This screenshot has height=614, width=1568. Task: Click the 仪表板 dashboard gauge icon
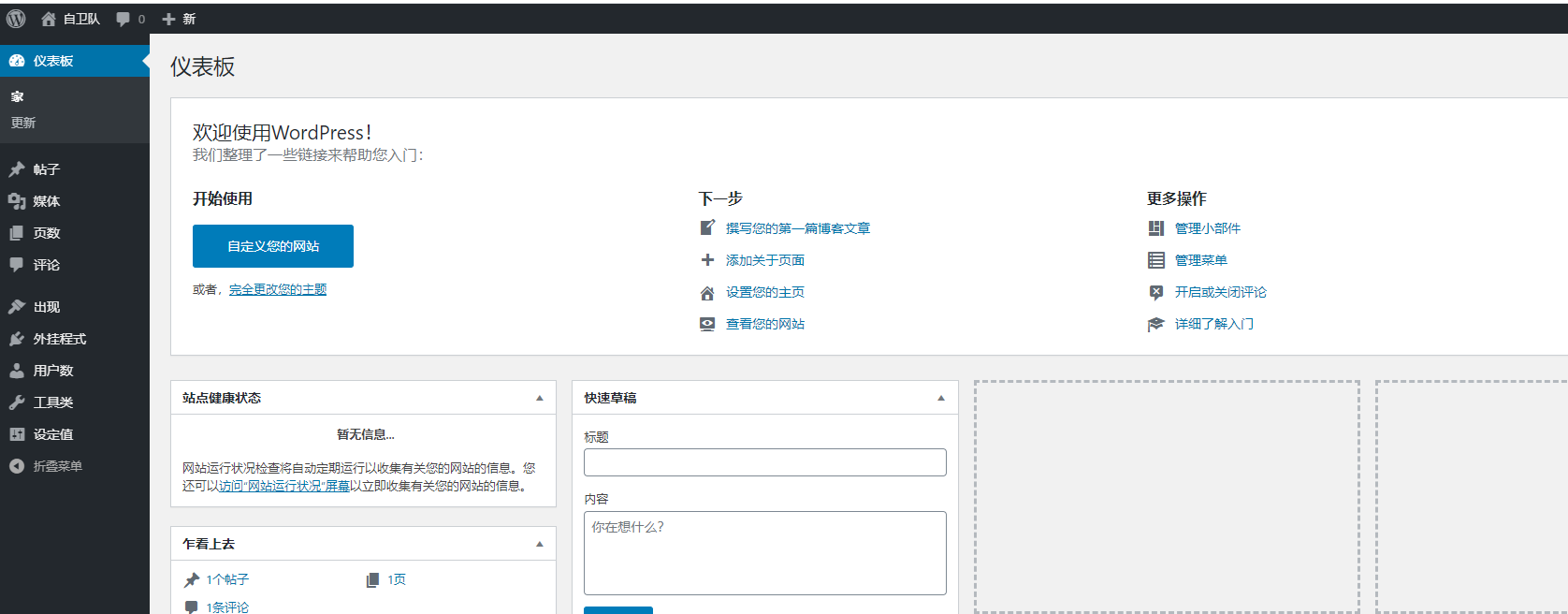click(x=17, y=61)
